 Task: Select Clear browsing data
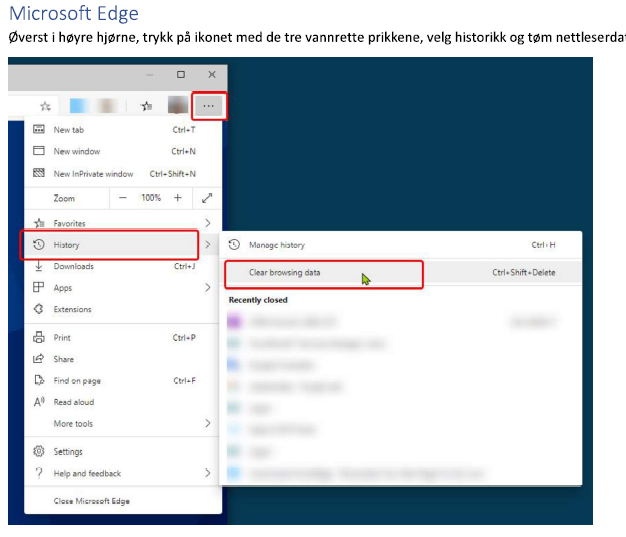[401, 272]
